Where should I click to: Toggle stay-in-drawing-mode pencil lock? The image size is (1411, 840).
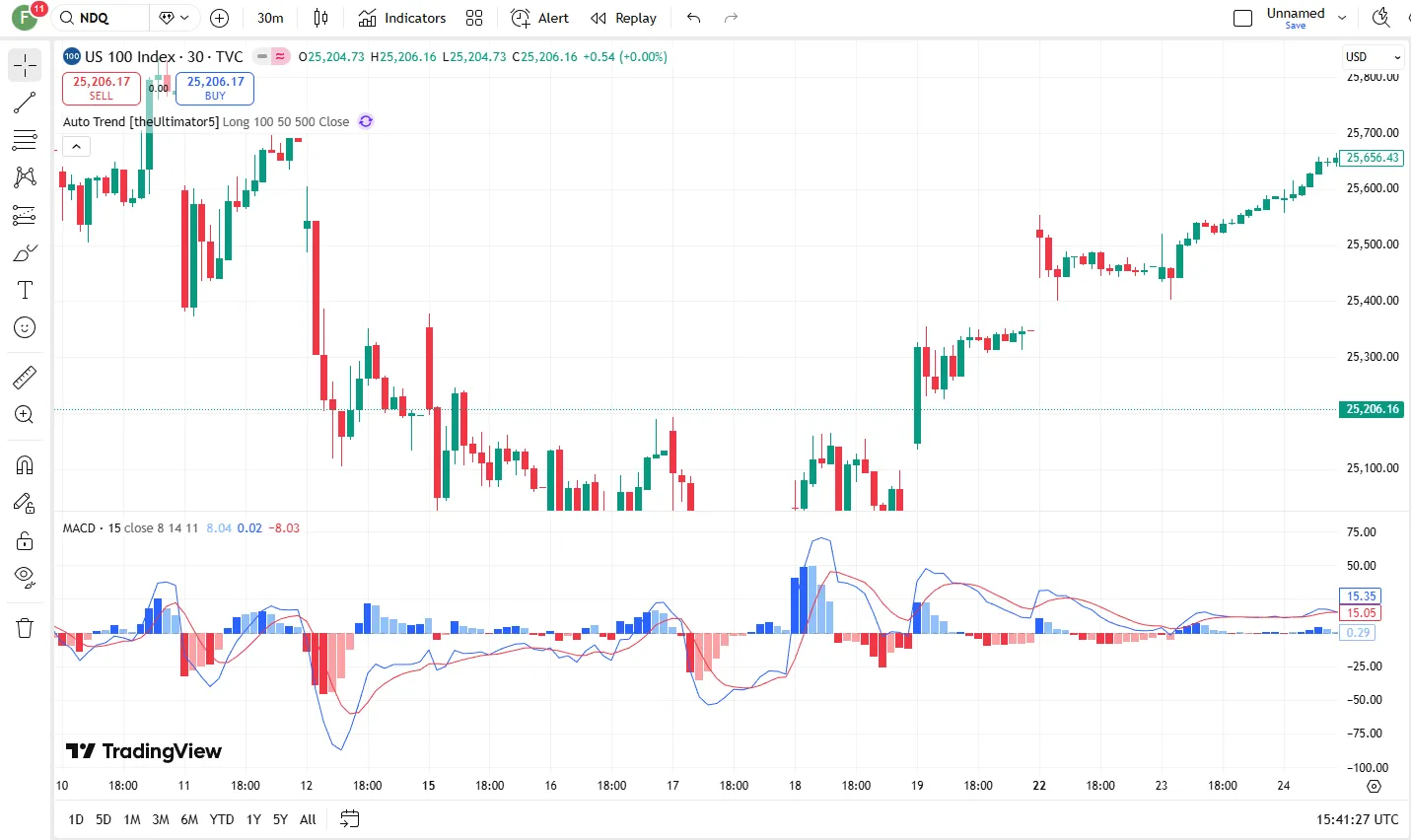pos(25,503)
